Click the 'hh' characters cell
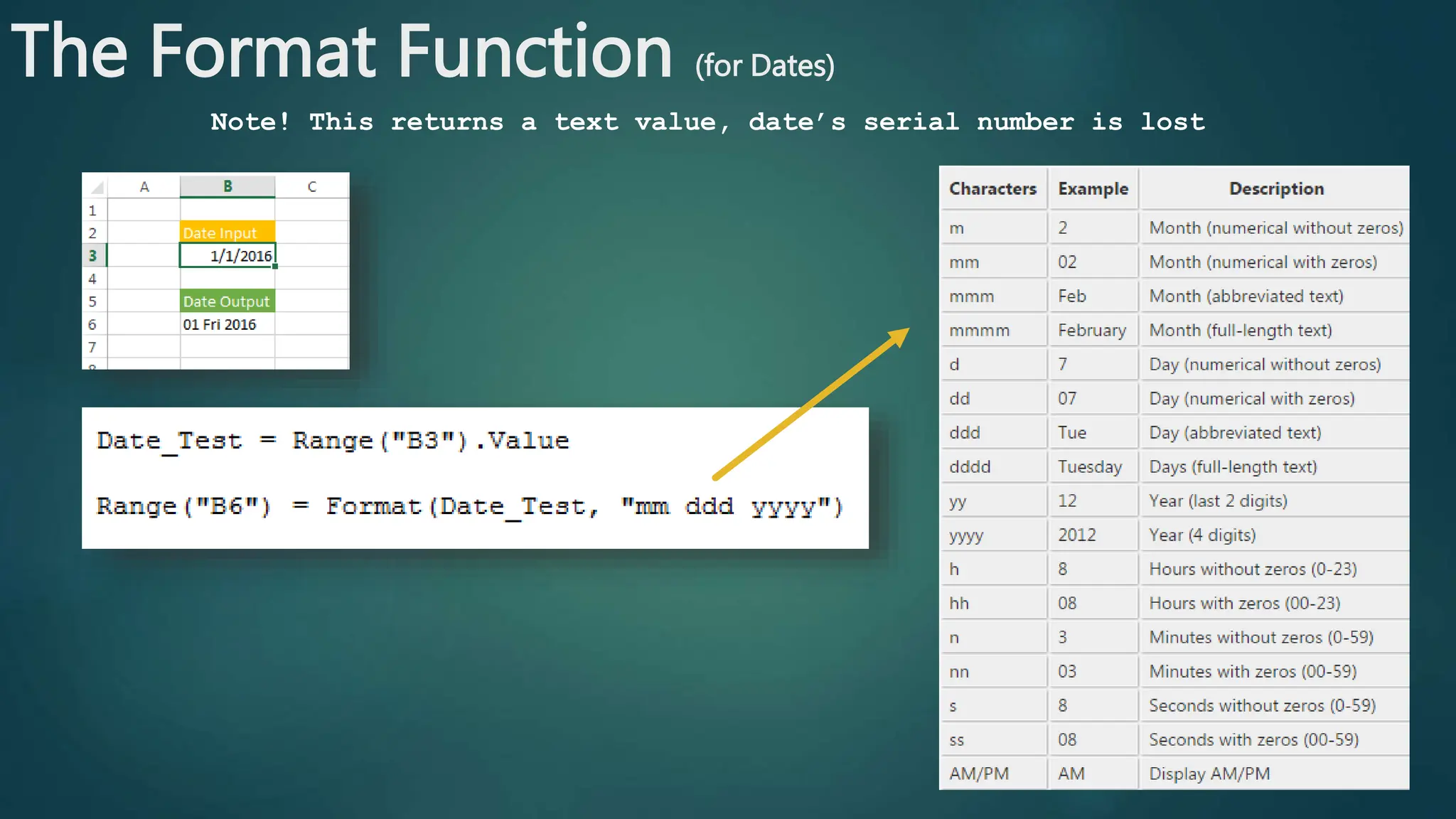The height and width of the screenshot is (819, 1456). pyautogui.click(x=993, y=603)
